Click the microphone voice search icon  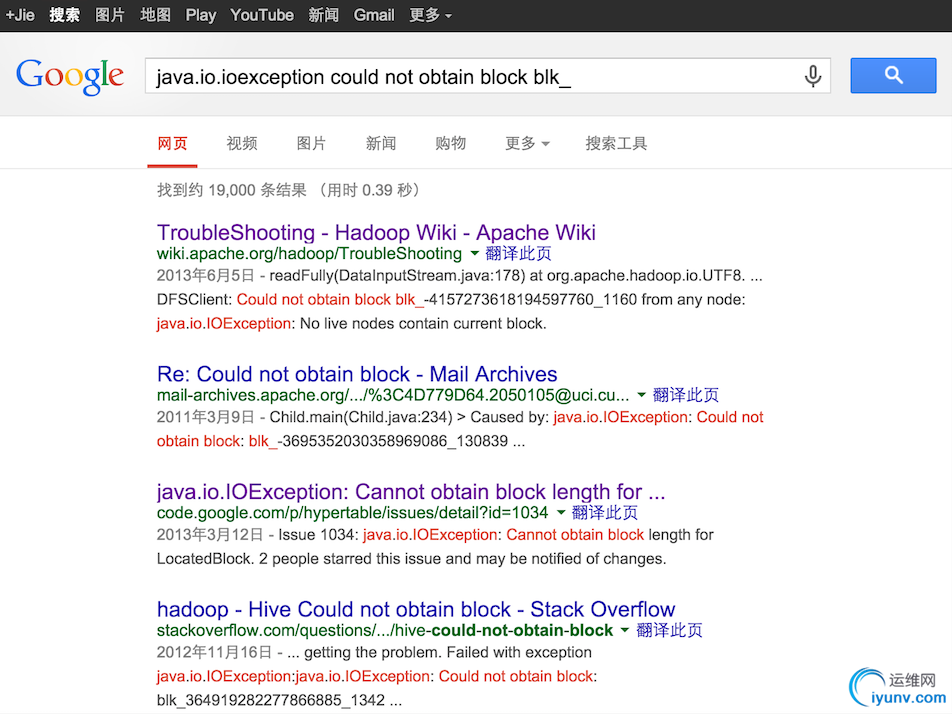coord(813,76)
